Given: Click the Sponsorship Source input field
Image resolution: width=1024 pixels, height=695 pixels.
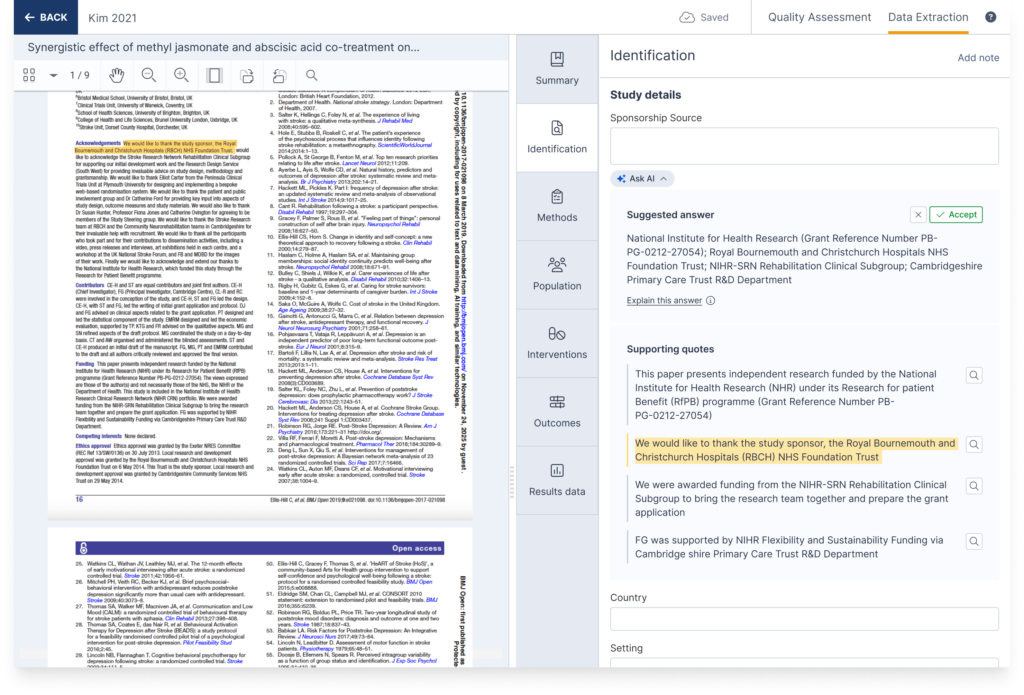Looking at the screenshot, I should pyautogui.click(x=804, y=146).
